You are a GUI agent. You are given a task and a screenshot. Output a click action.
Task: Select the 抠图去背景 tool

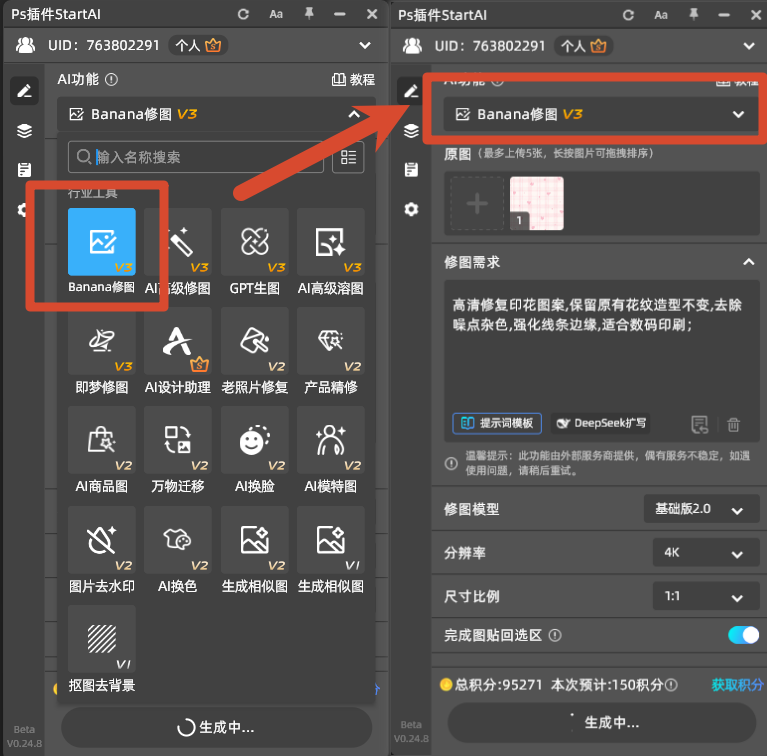(102, 639)
